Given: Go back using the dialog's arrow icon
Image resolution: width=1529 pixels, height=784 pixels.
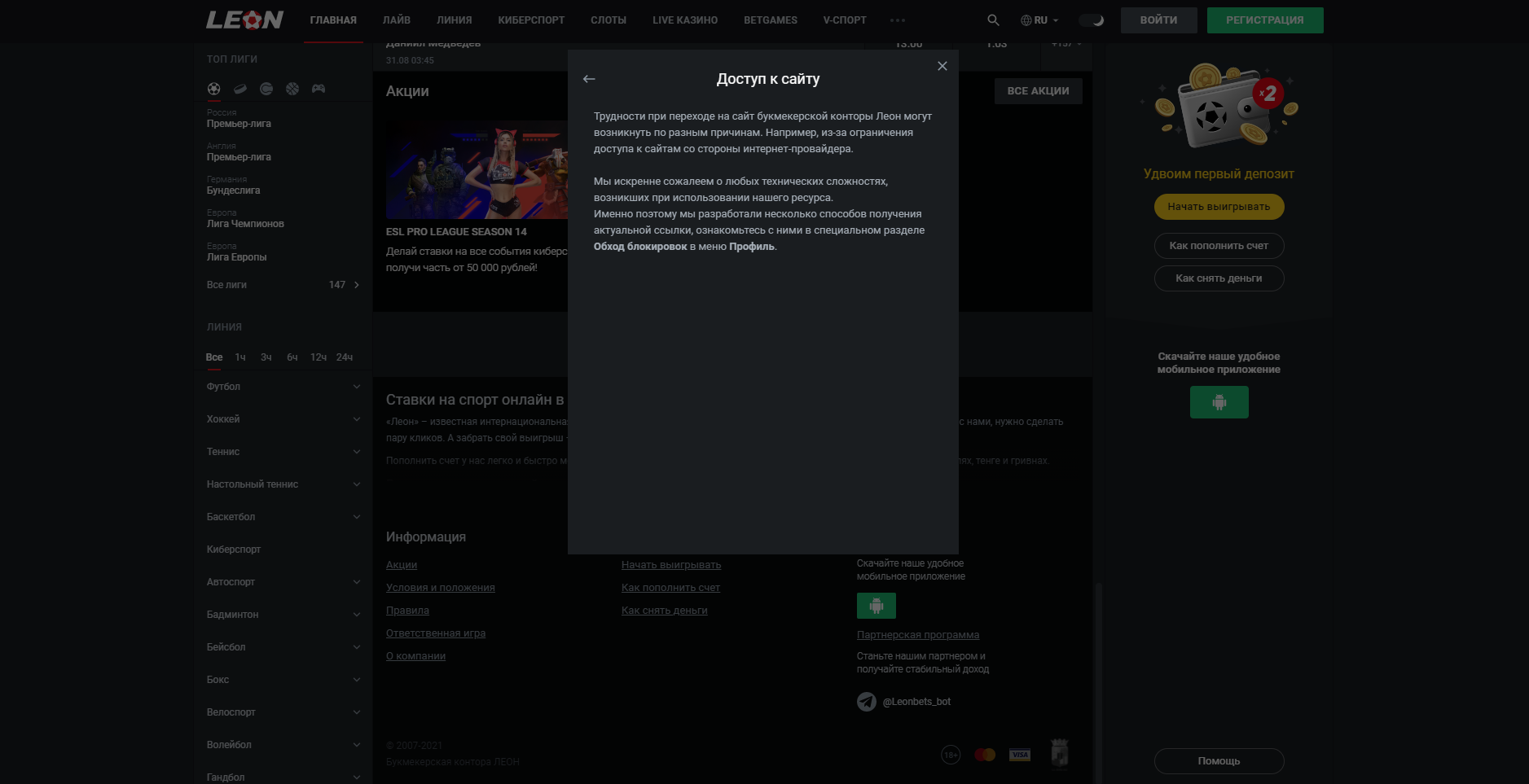Looking at the screenshot, I should coord(589,79).
